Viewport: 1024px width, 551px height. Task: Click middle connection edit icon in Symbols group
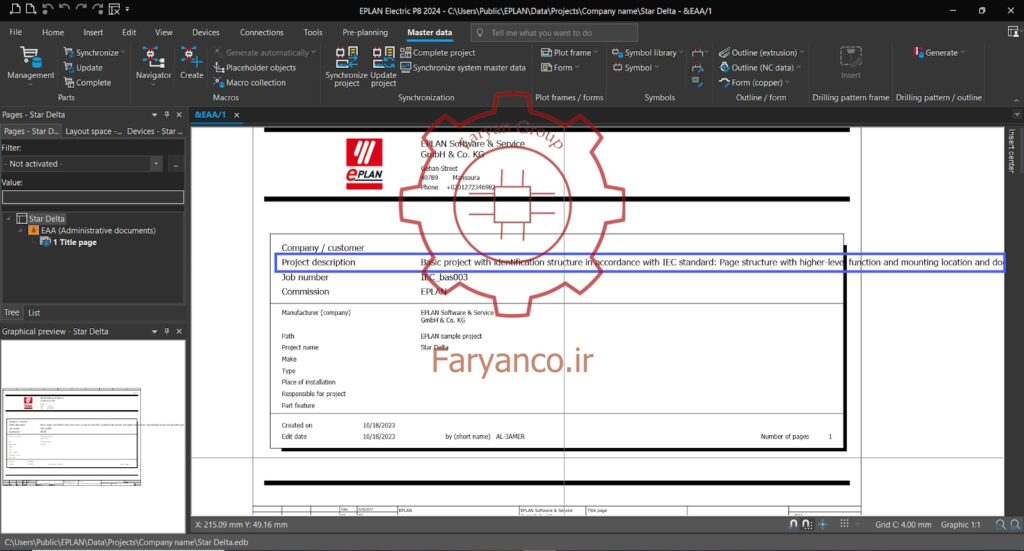pos(697,68)
